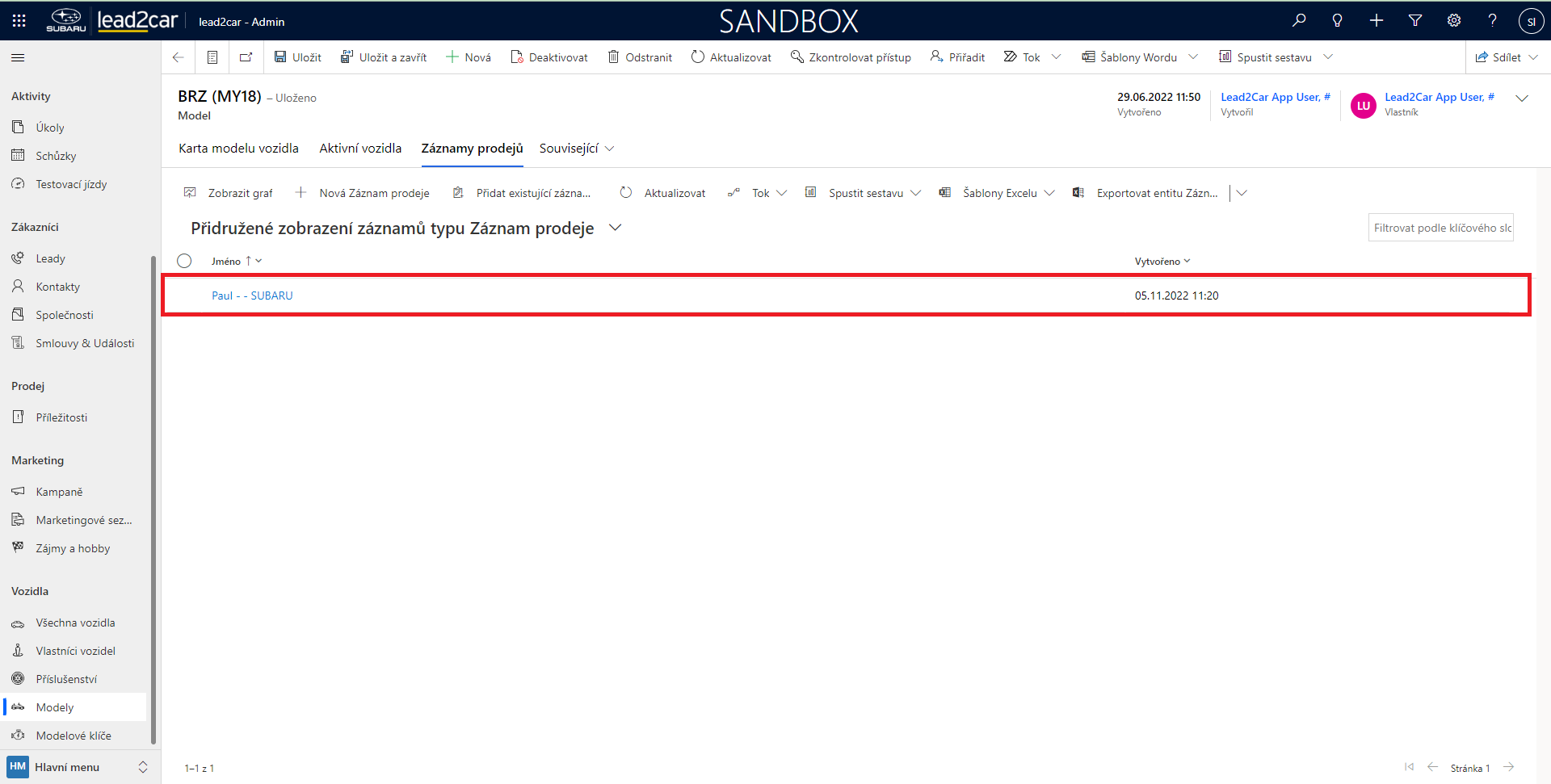Open record in new window icon

(246, 57)
